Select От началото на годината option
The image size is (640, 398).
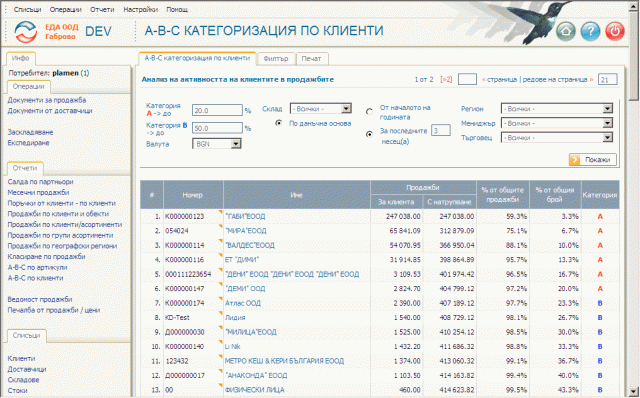(369, 111)
